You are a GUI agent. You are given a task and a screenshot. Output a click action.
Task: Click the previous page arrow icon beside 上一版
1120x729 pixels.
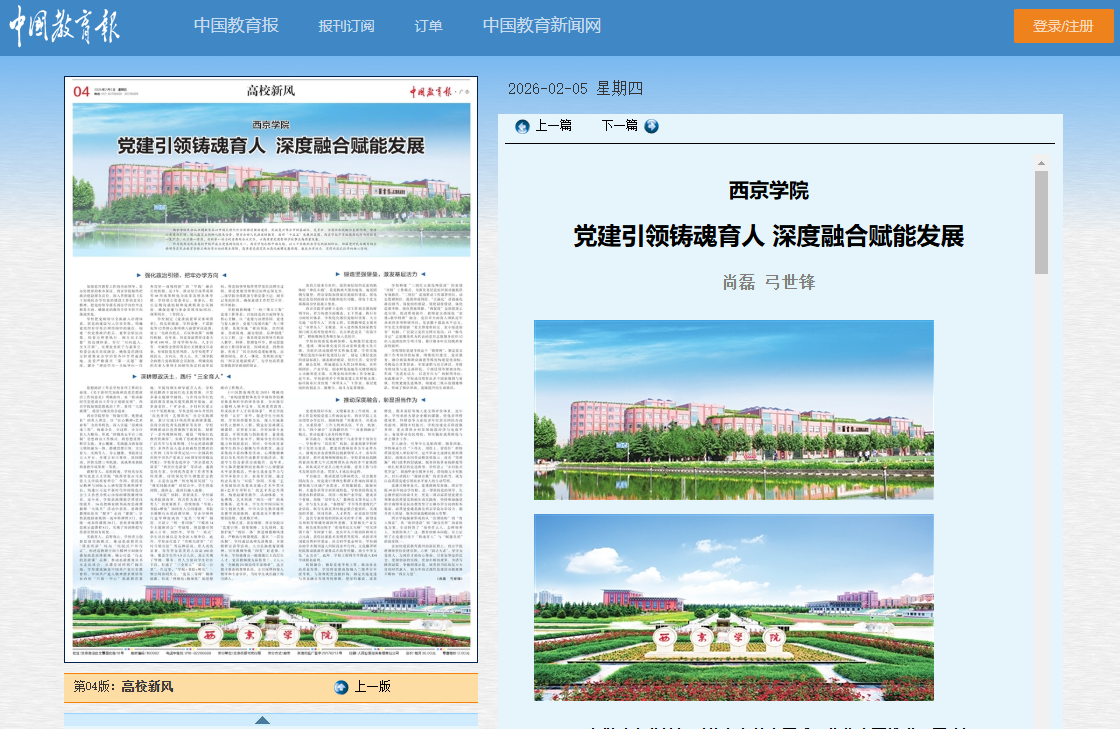[341, 687]
